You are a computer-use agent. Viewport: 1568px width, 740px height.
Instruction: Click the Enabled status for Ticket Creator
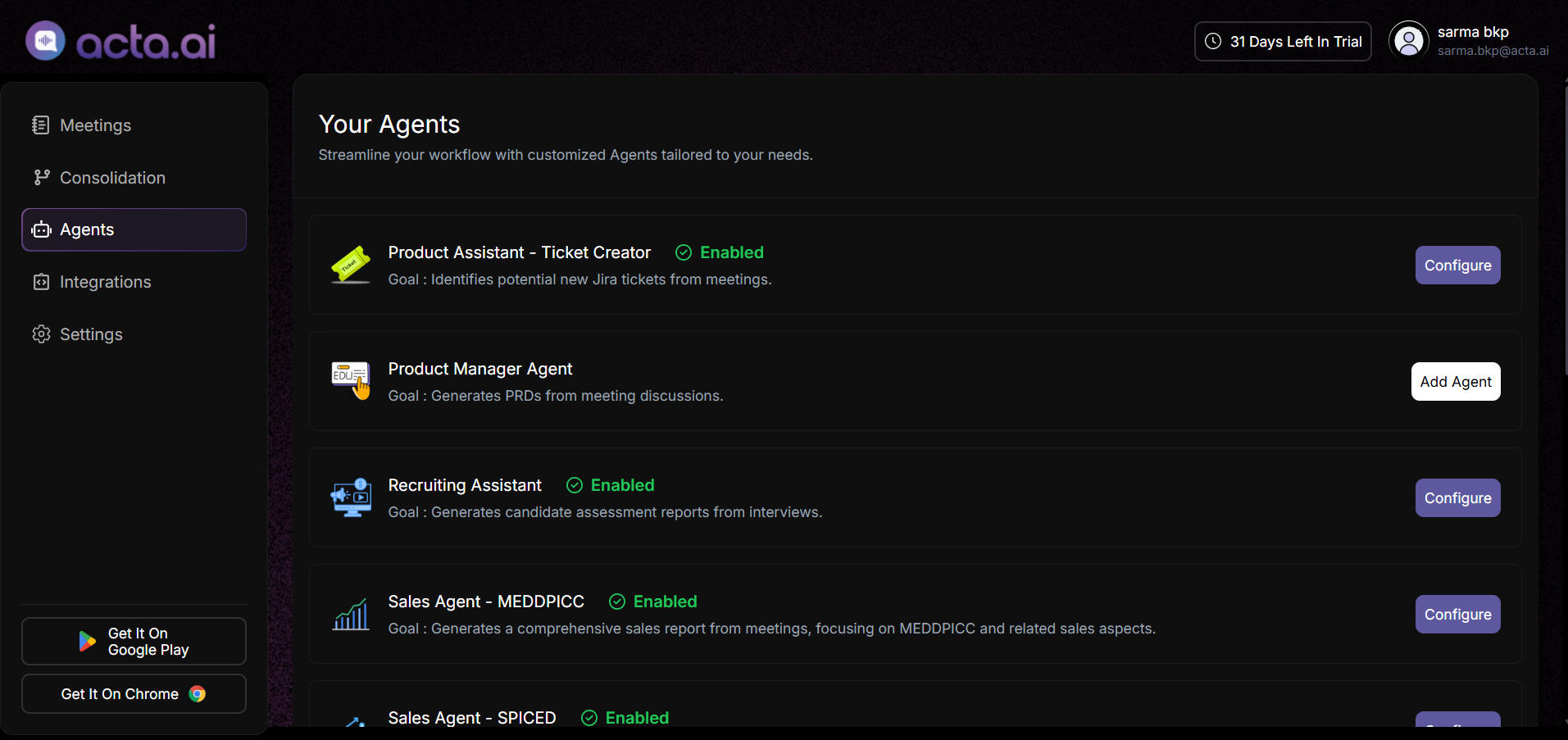tap(719, 252)
